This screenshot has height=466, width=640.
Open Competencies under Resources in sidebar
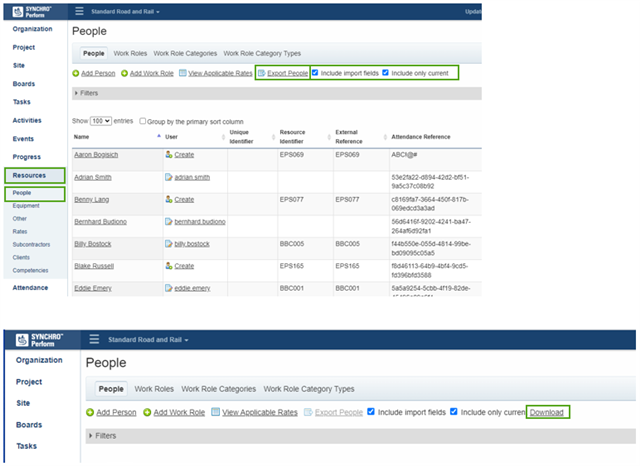[x=30, y=270]
